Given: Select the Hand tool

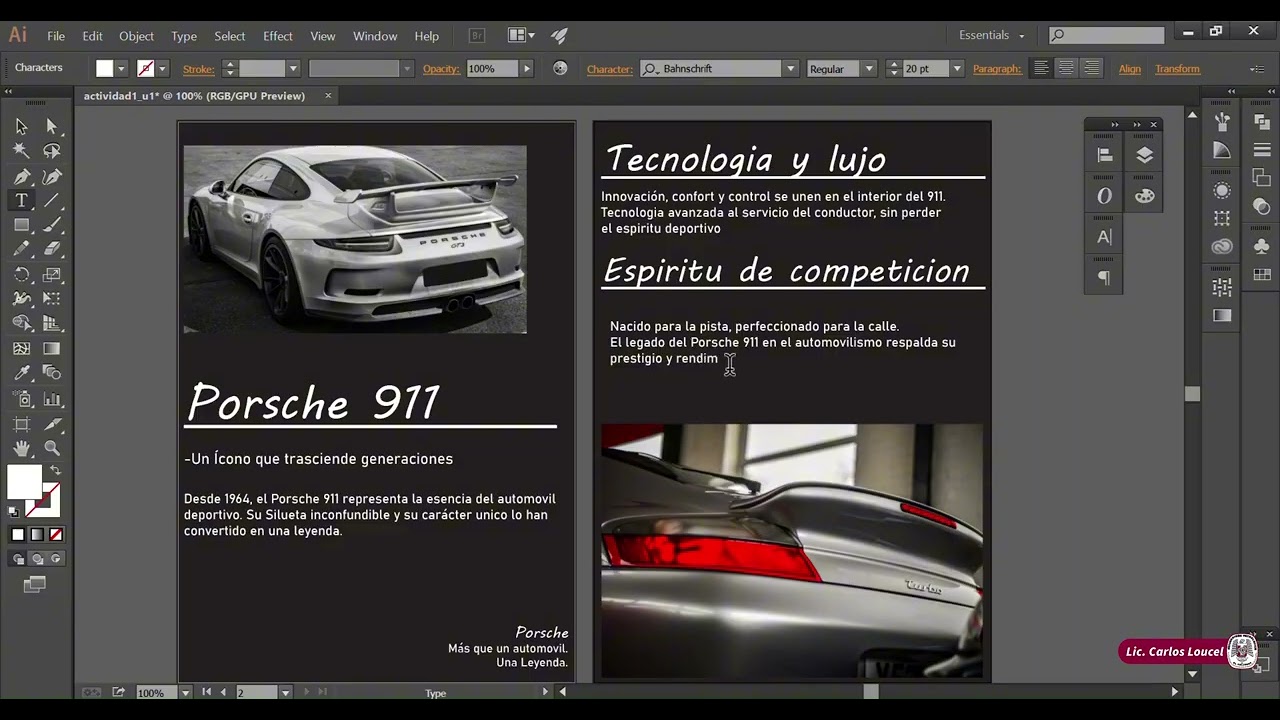Looking at the screenshot, I should [x=21, y=448].
